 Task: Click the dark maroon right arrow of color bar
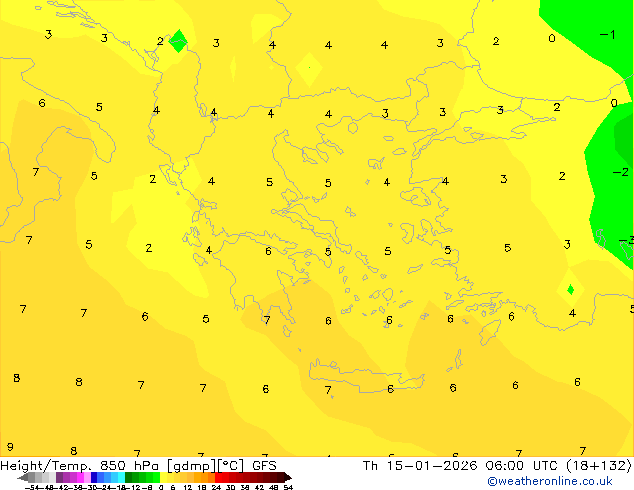[x=287, y=477]
